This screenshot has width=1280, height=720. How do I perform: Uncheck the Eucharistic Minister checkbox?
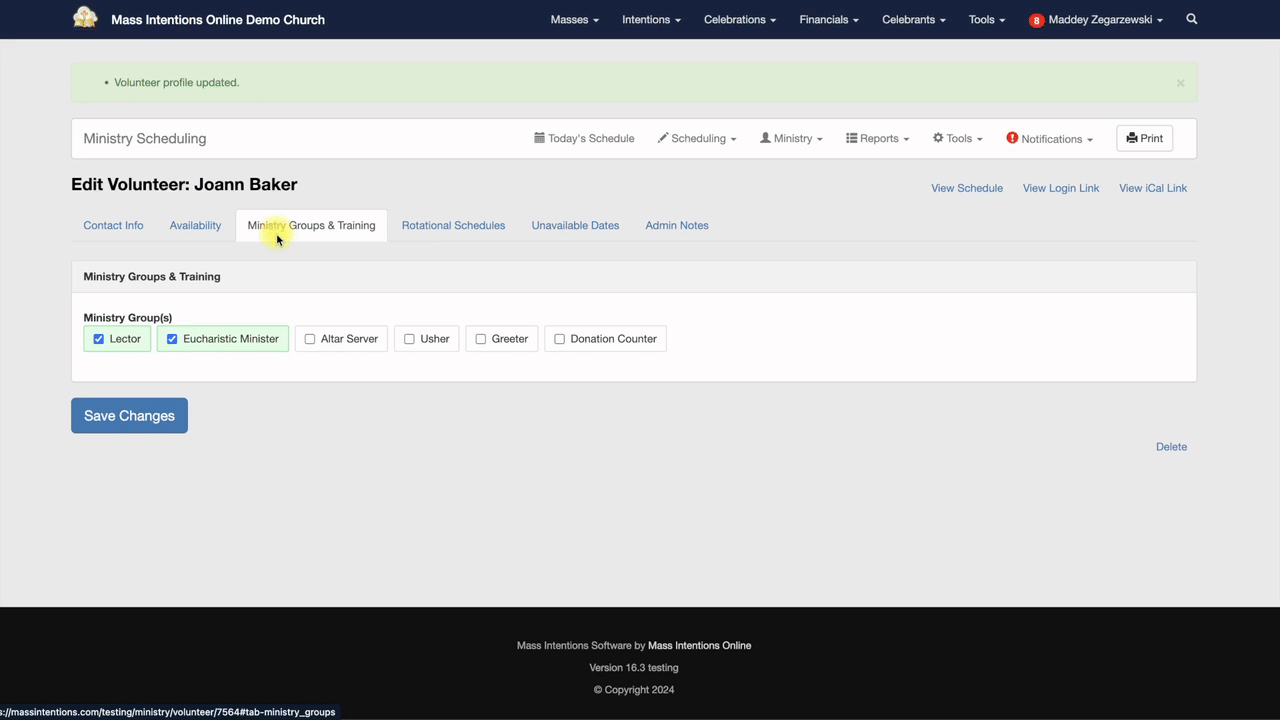(172, 339)
